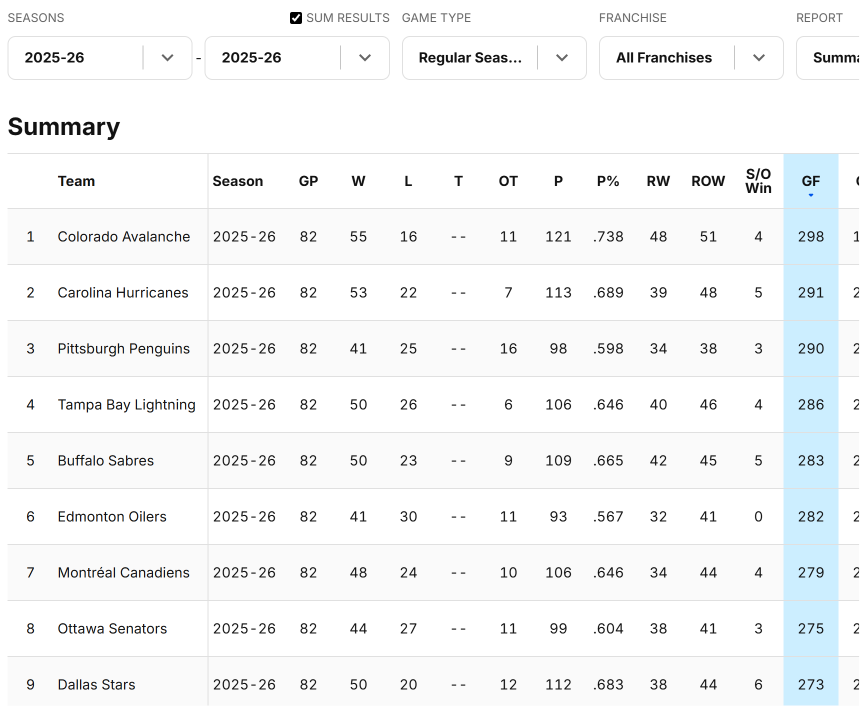Viewport: 860px width, 706px height.
Task: Sort by GP column header
Action: pos(308,181)
